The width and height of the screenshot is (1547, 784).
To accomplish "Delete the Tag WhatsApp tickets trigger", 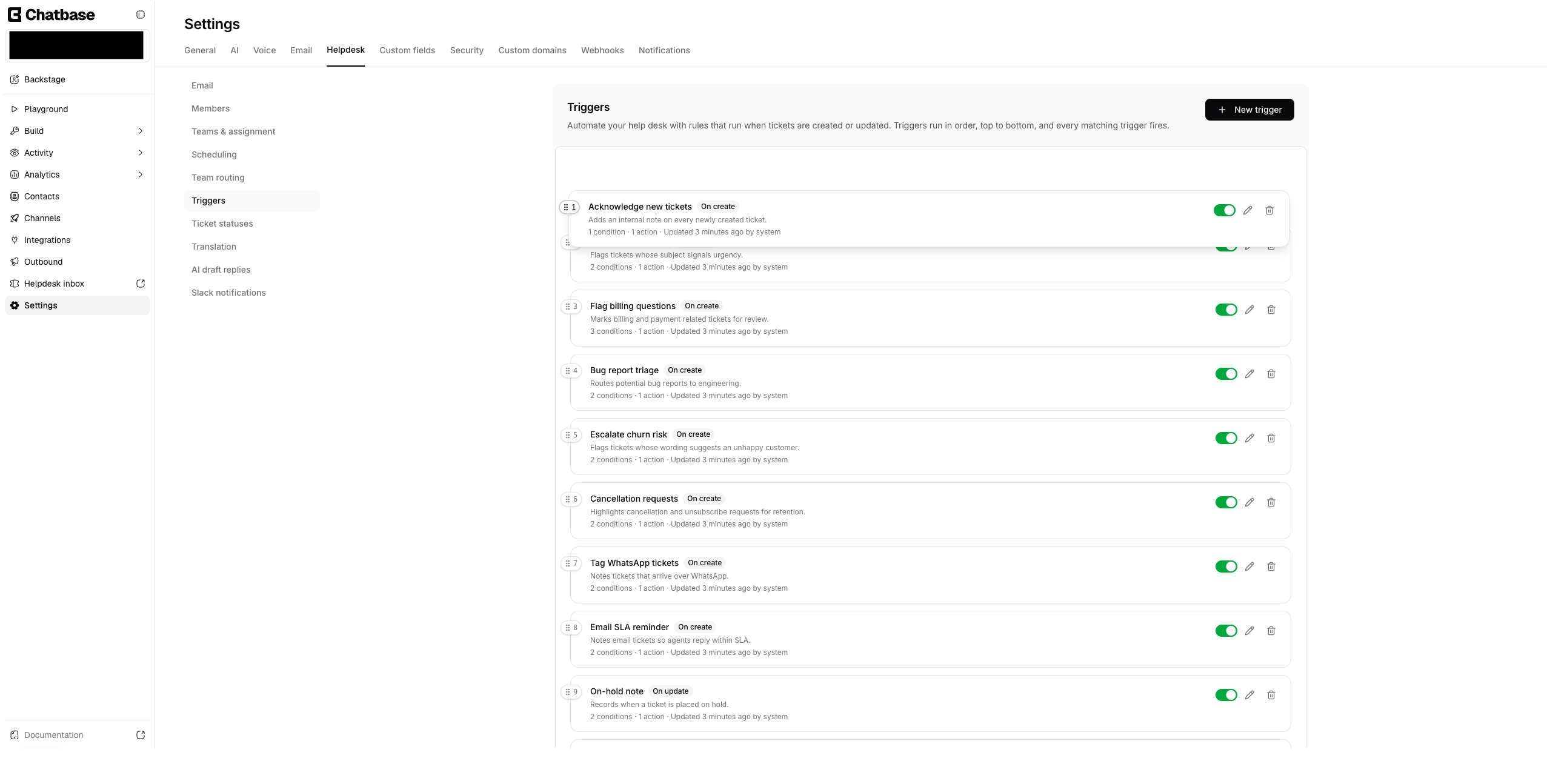I will tap(1271, 566).
